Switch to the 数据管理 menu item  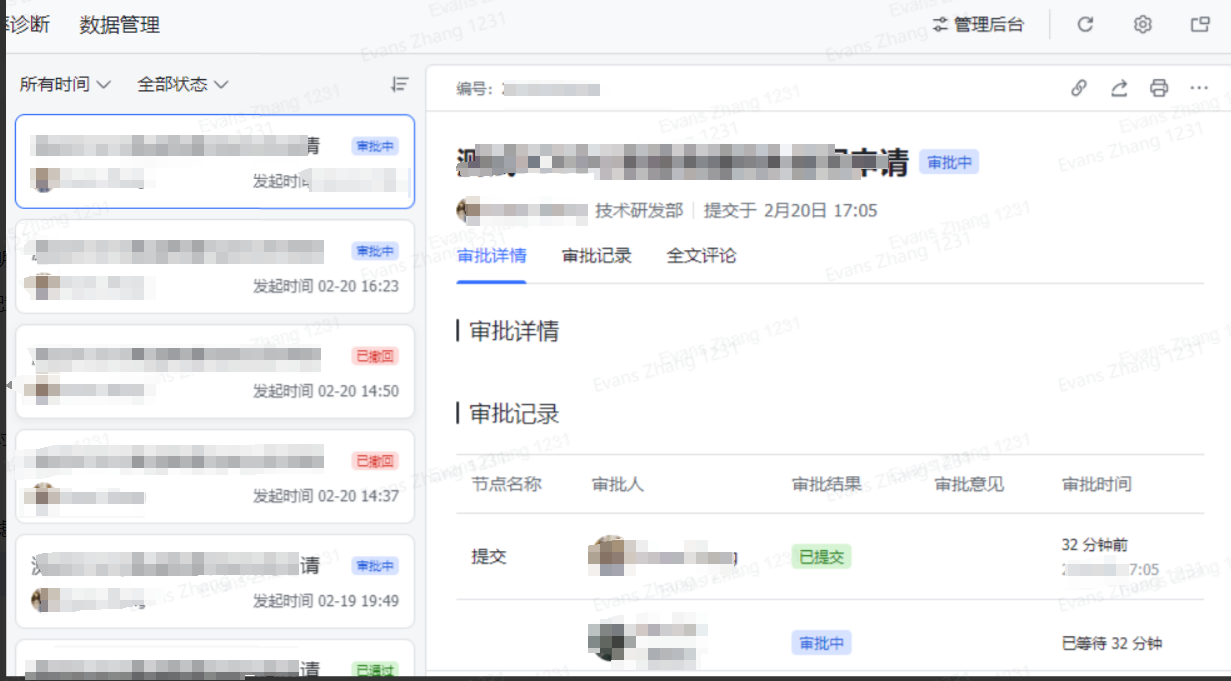(120, 25)
